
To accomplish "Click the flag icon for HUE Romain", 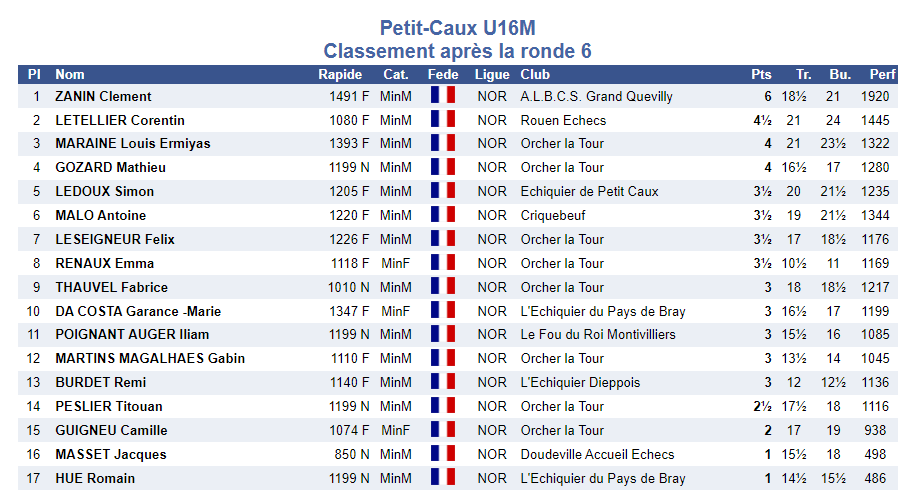I will [442, 478].
